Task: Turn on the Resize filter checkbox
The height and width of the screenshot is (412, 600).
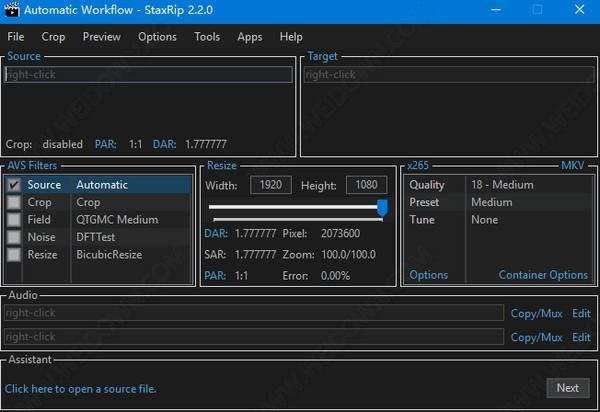Action: pos(14,255)
